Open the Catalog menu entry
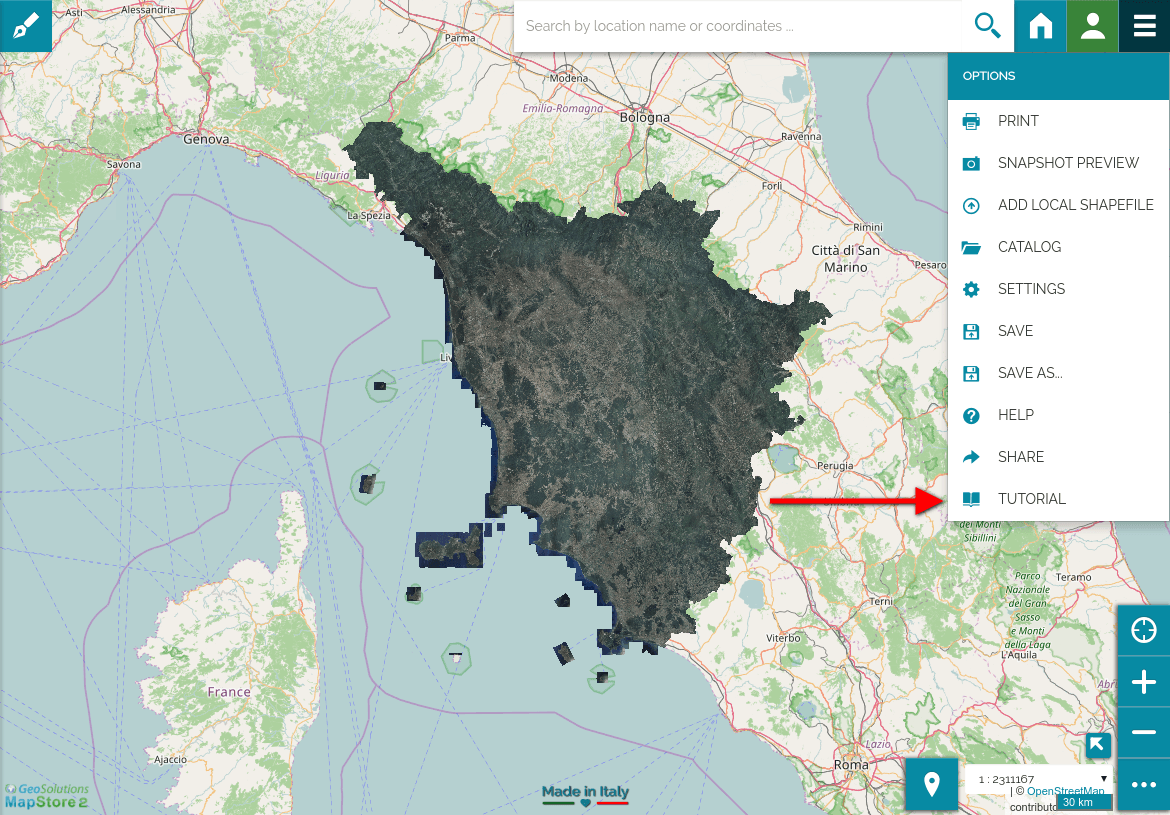The image size is (1170, 815). coord(1029,247)
